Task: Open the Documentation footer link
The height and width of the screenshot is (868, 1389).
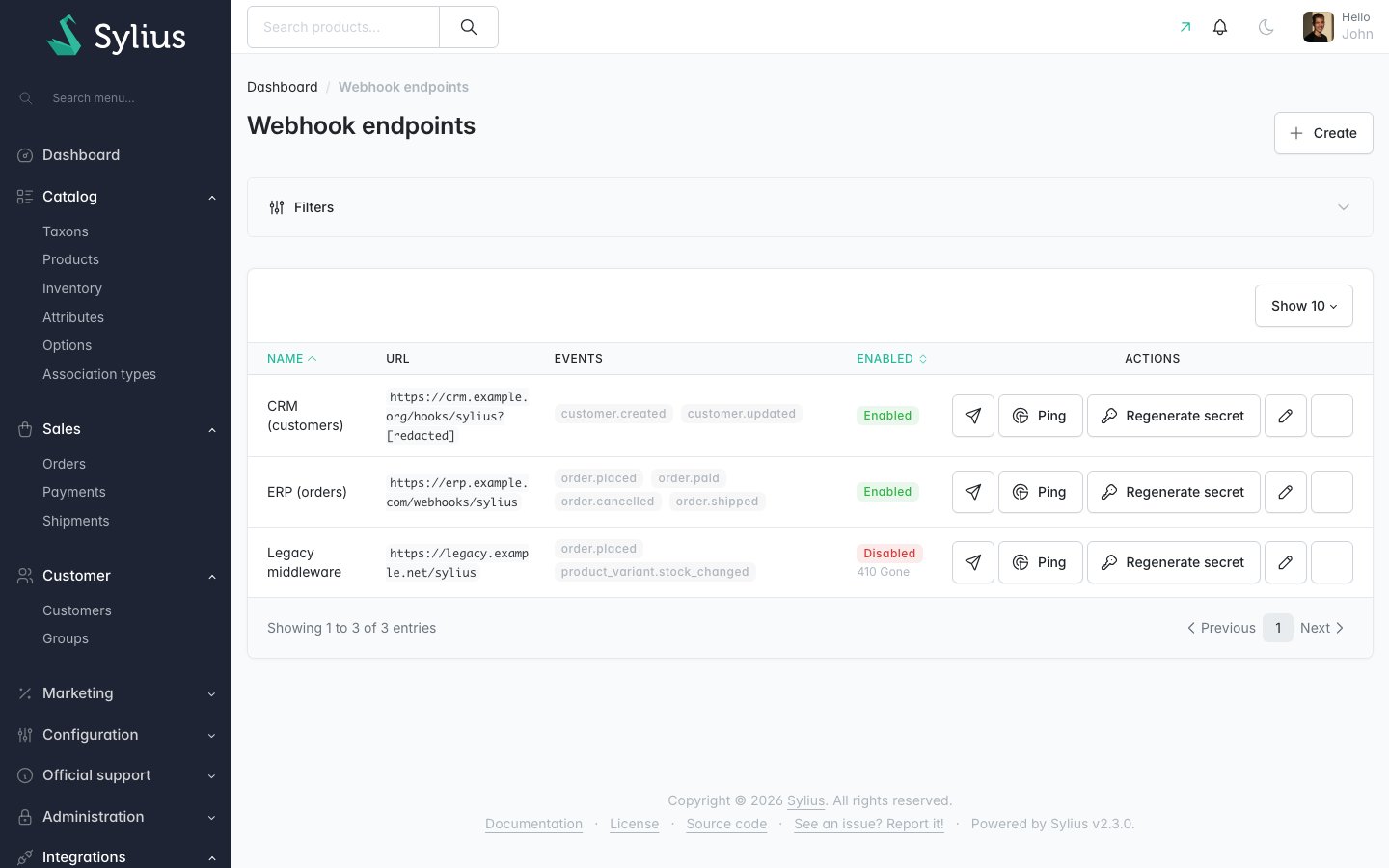Action: tap(533, 824)
